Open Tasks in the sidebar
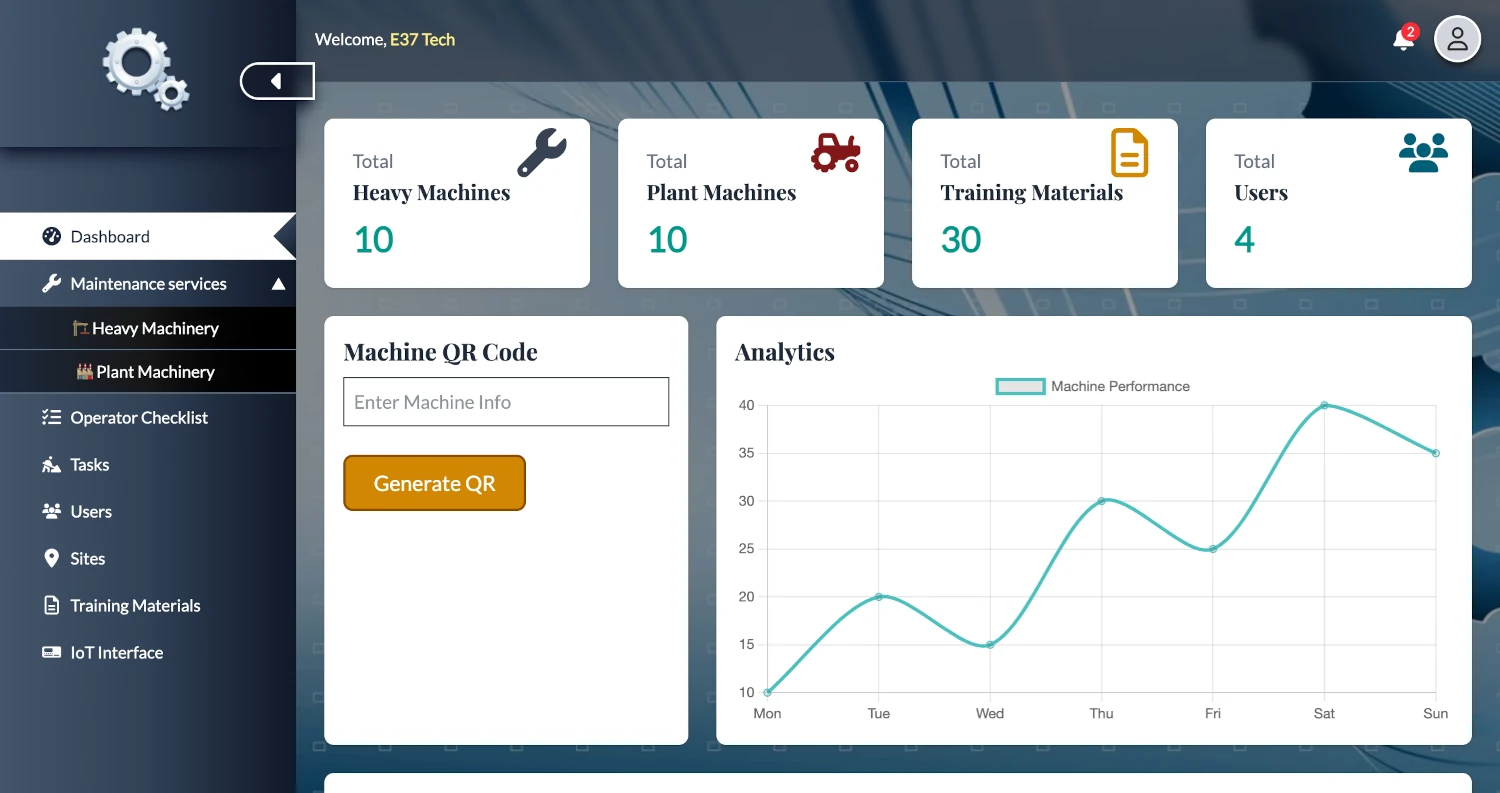 pyautogui.click(x=148, y=464)
